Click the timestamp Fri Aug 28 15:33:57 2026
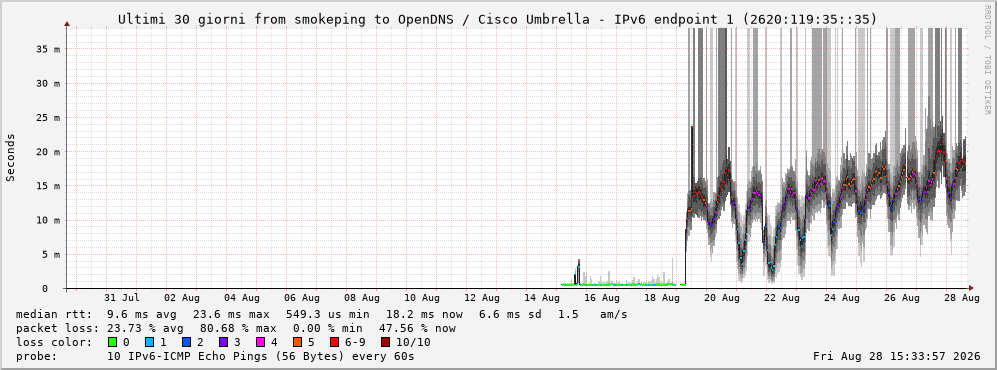This screenshot has height=370, width=997. [897, 356]
